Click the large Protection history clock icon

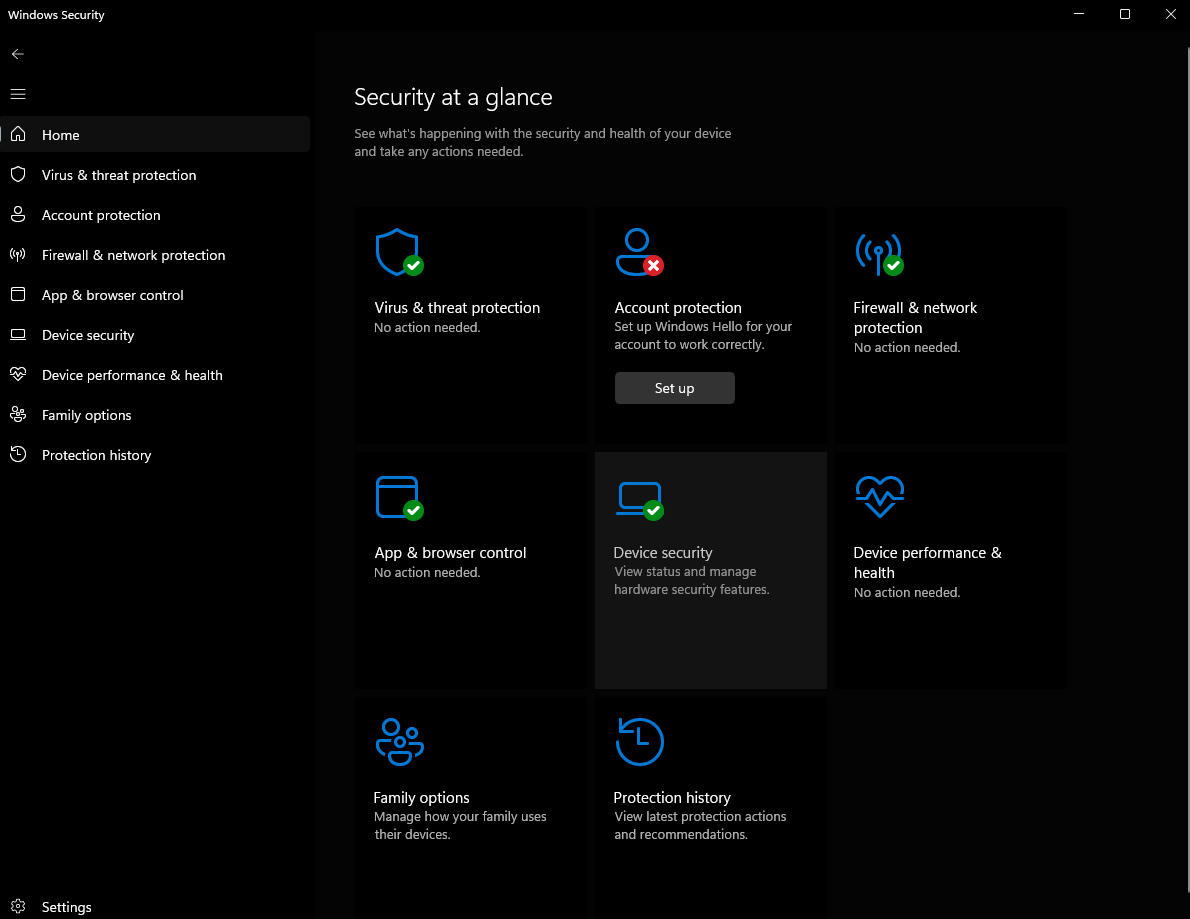(x=639, y=741)
